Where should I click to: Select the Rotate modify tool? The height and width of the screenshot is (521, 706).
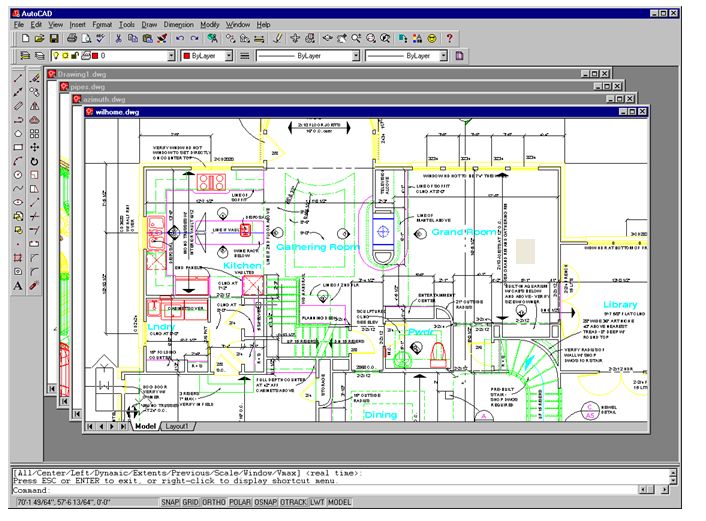point(34,160)
